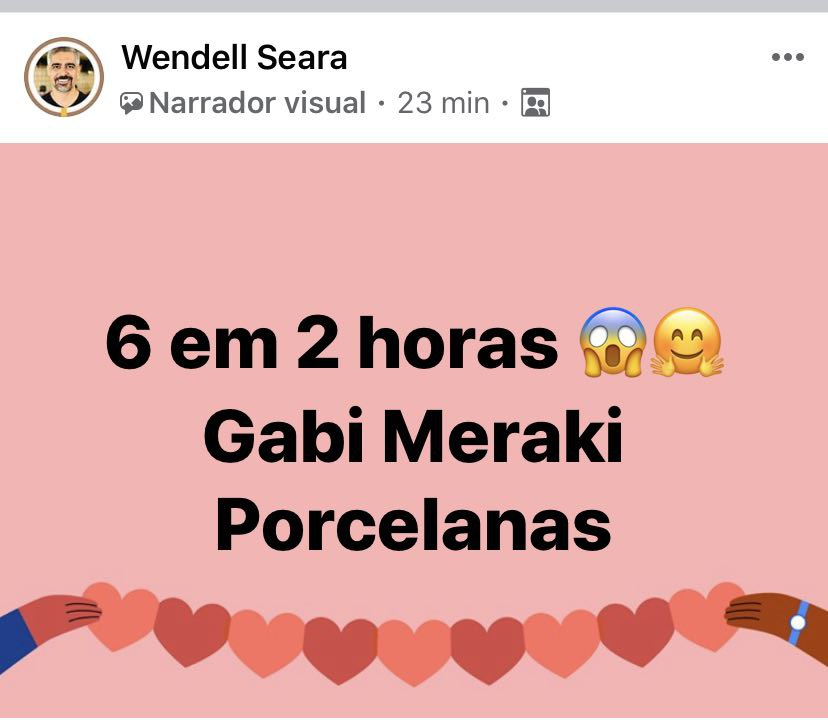This screenshot has height=725, width=828.
Task: Click the Narrador visual badge icon
Action: point(131,103)
